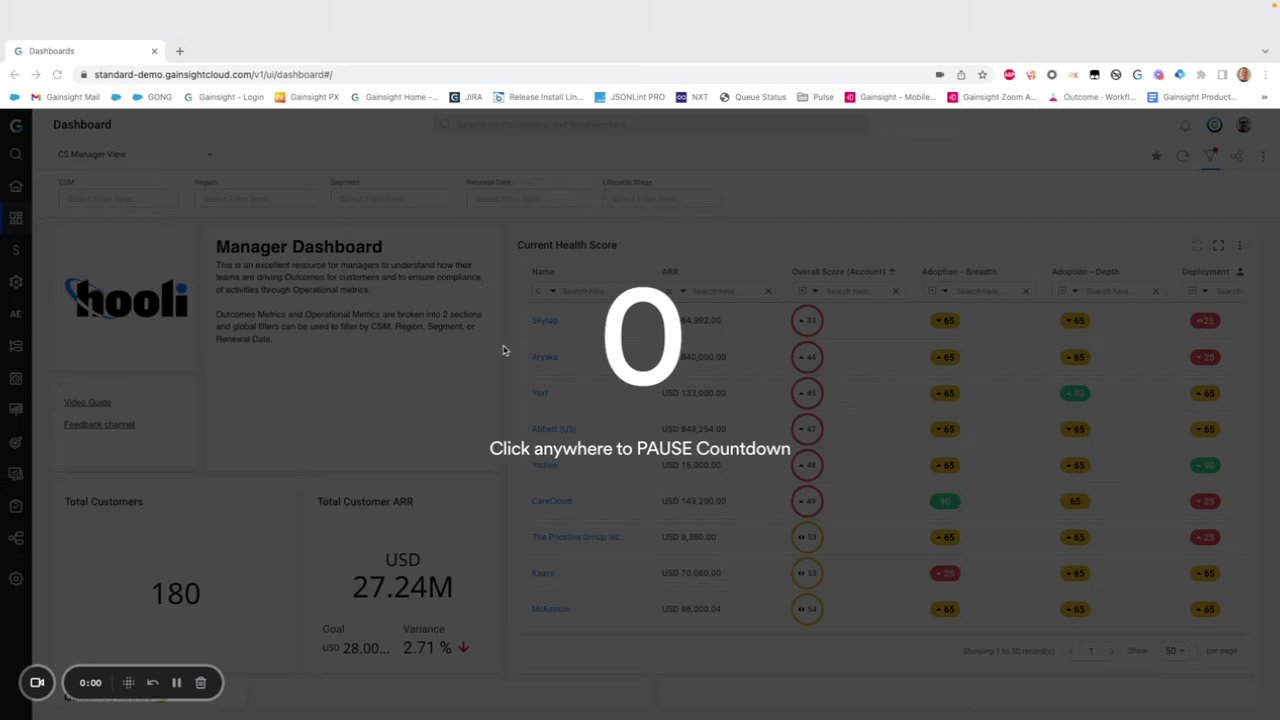This screenshot has height=720, width=1280.
Task: Open the notifications bell icon
Action: click(1185, 125)
